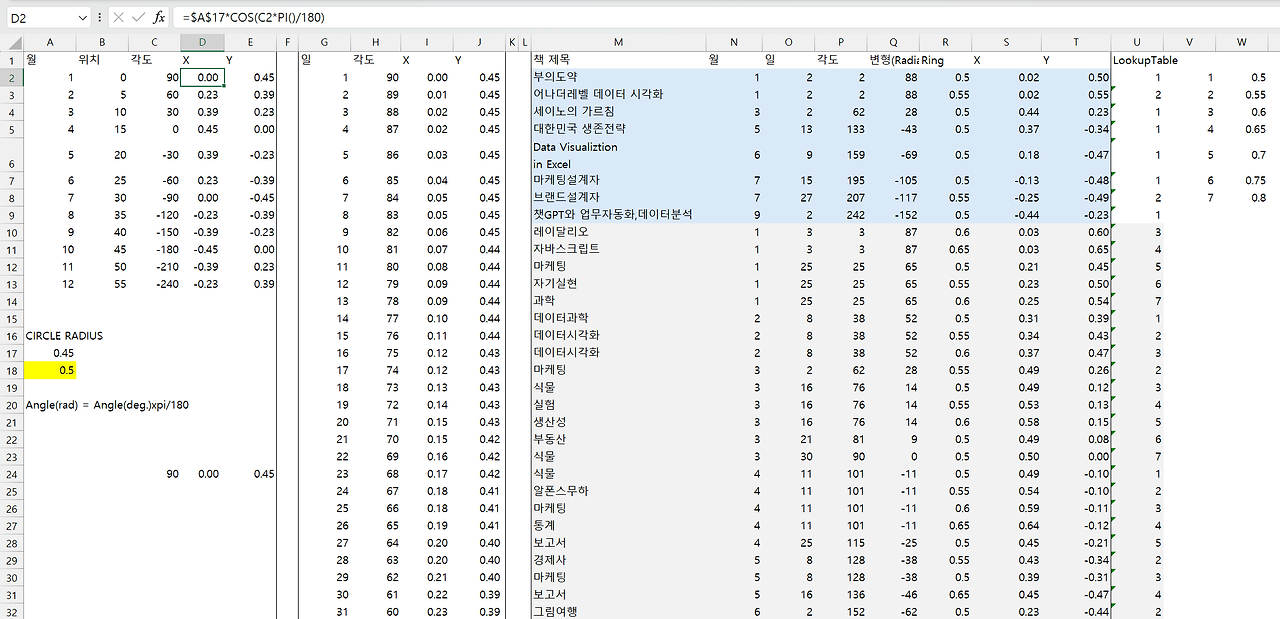Select the Data Visualiztion in Excel cell
Image resolution: width=1280 pixels, height=619 pixels.
pyautogui.click(x=618, y=155)
